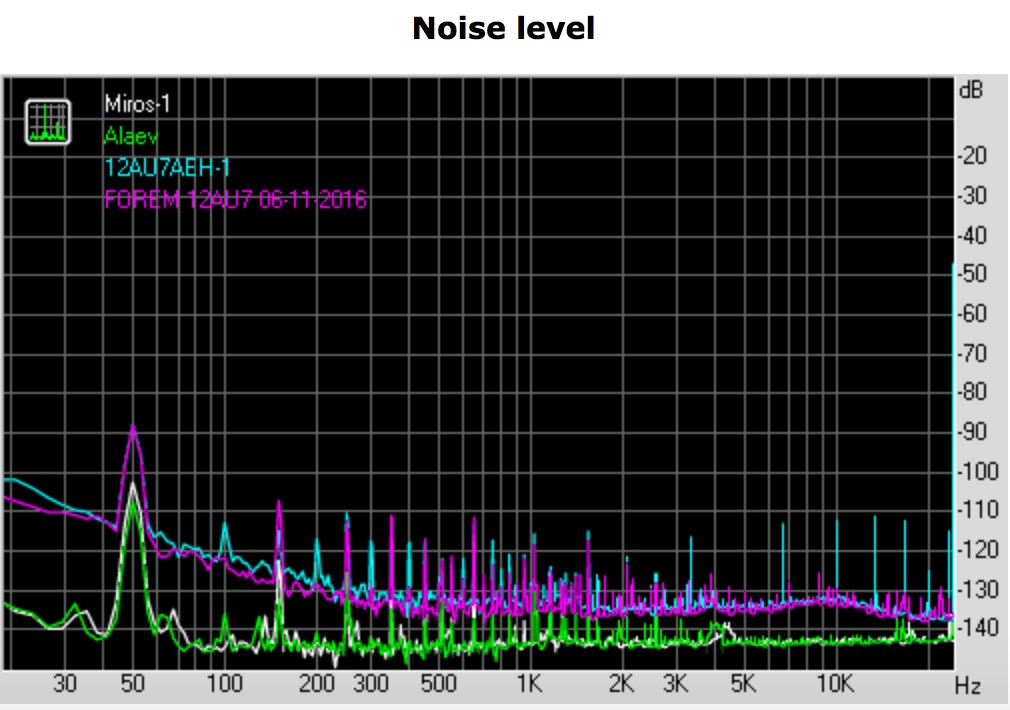Click the 10K frequency axis label
The width and height of the screenshot is (1010, 710).
(834, 685)
